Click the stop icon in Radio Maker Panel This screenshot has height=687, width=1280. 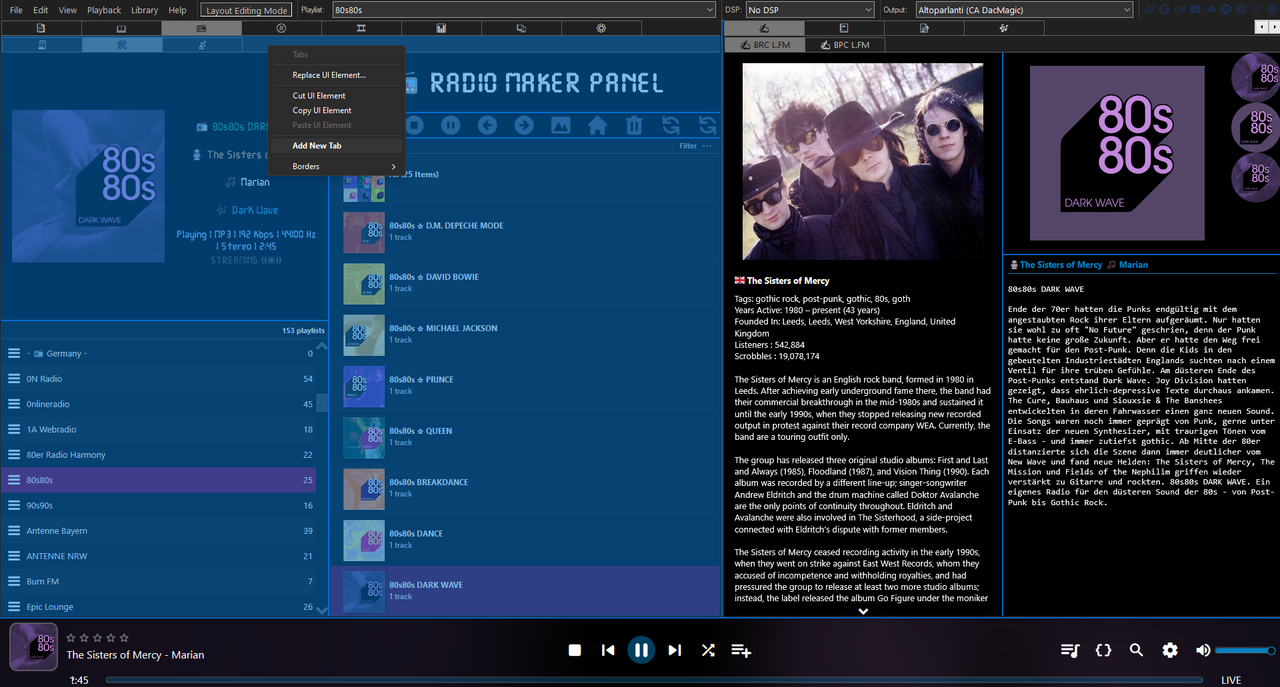click(414, 125)
